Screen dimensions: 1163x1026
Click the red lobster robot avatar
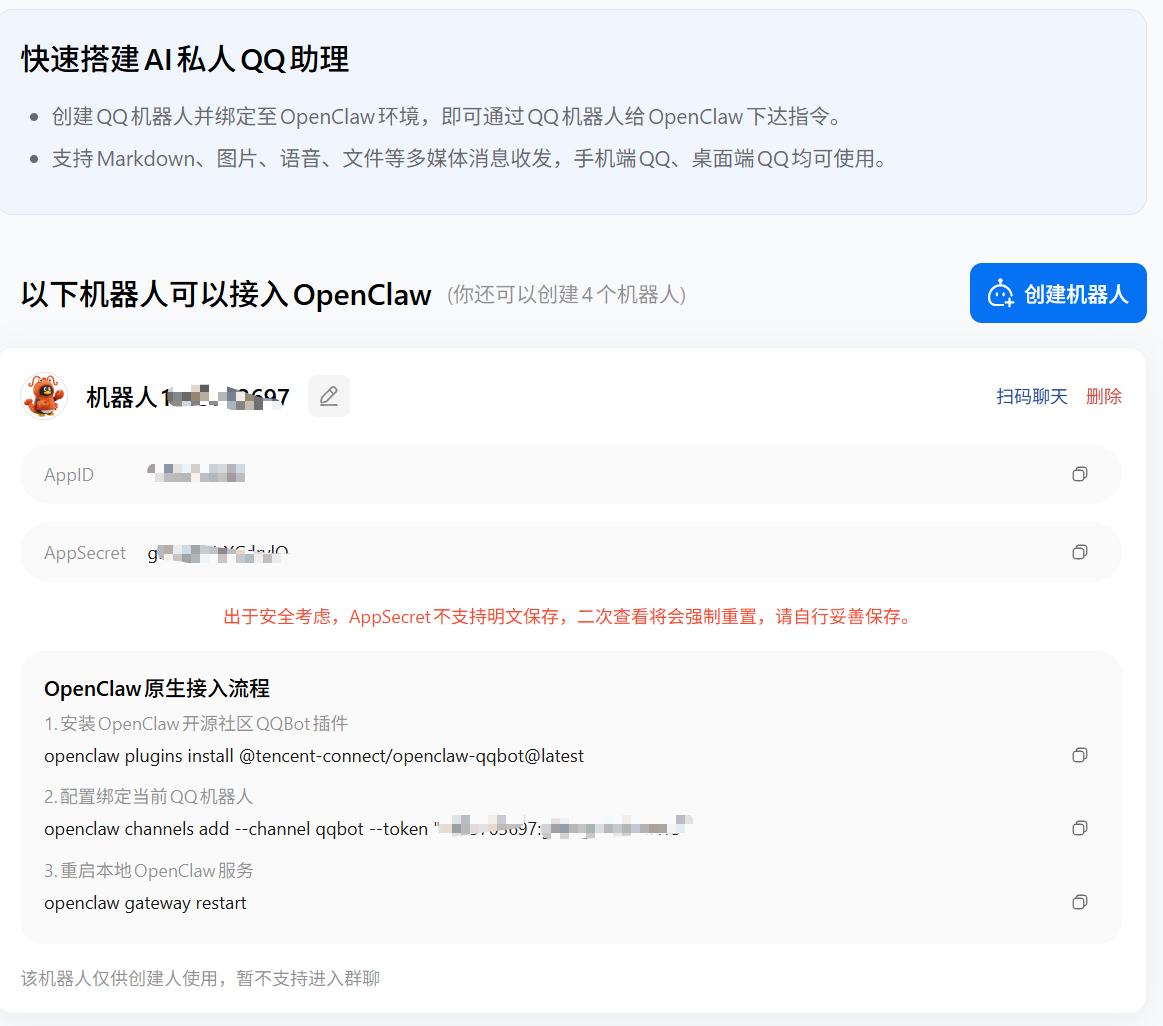[44, 396]
